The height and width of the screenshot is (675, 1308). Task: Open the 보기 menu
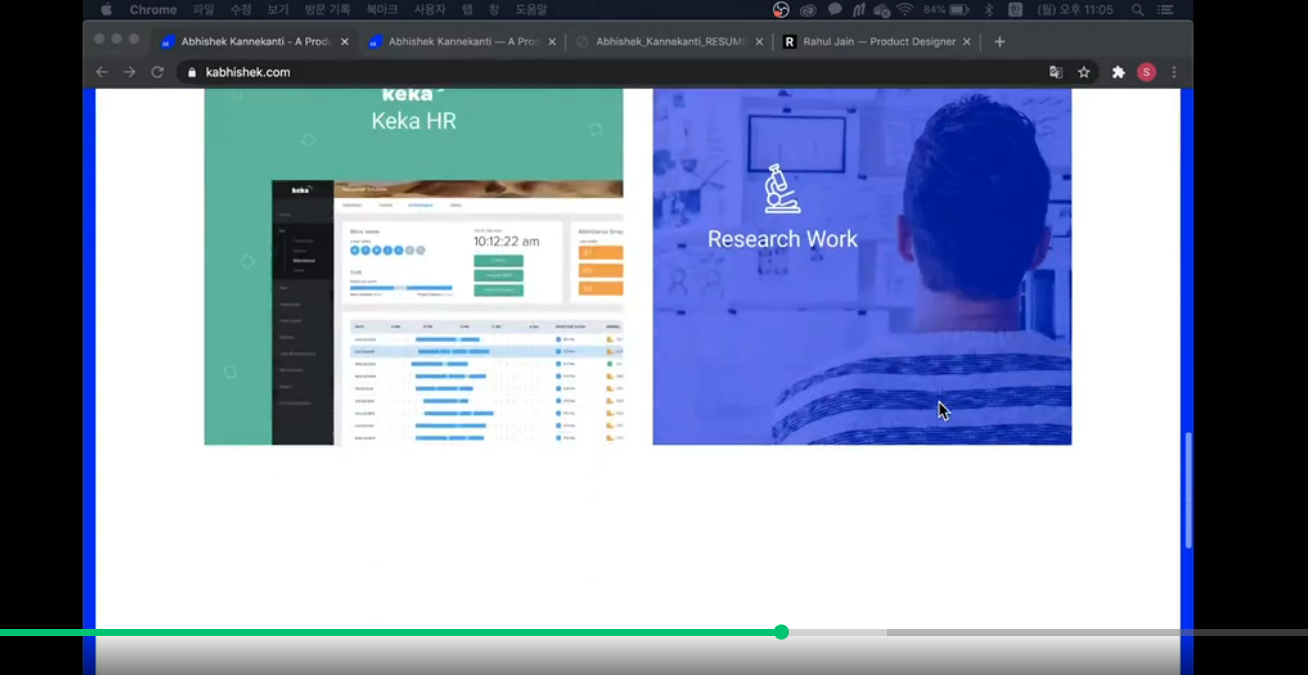[x=278, y=10]
